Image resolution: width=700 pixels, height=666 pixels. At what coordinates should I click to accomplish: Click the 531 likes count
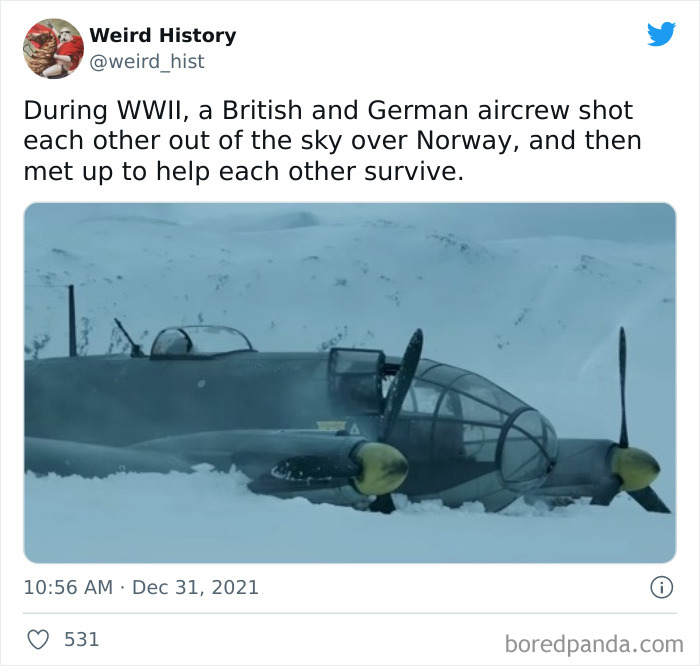click(x=81, y=639)
